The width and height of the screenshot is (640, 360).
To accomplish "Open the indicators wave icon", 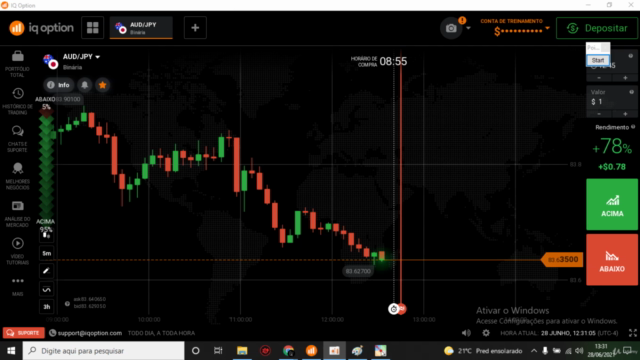I will click(47, 289).
